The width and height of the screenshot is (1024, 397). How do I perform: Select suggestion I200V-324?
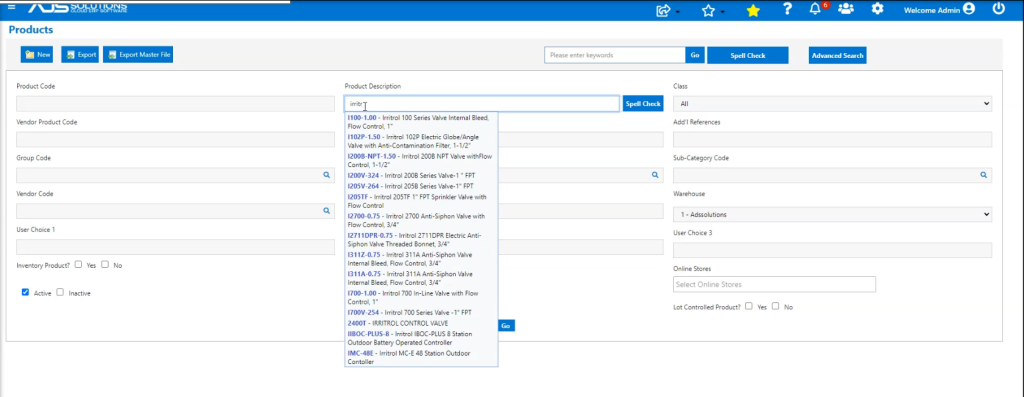(421, 176)
